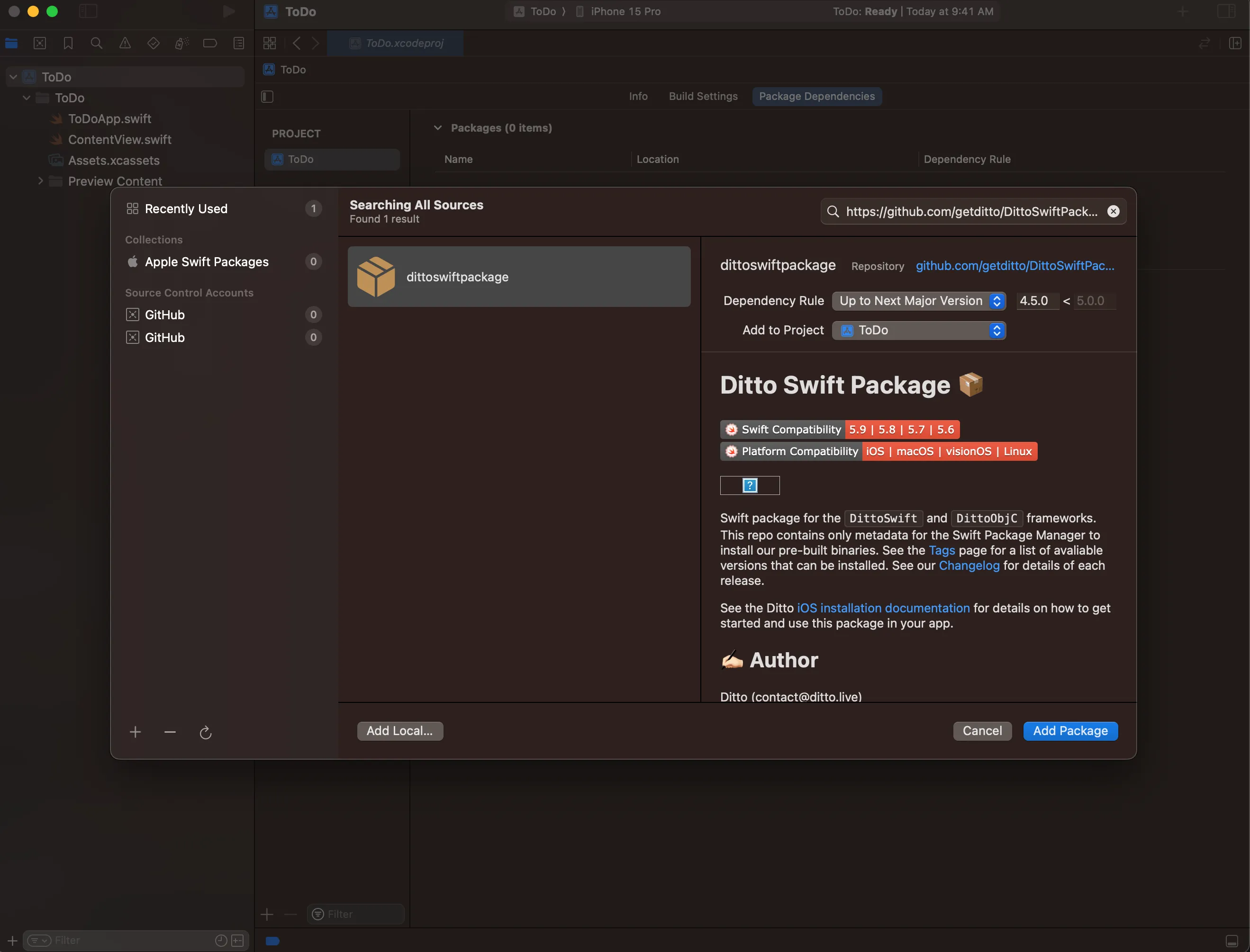Screen dimensions: 1250x952
Task: Open the Debug navigator icon
Action: pos(181,43)
